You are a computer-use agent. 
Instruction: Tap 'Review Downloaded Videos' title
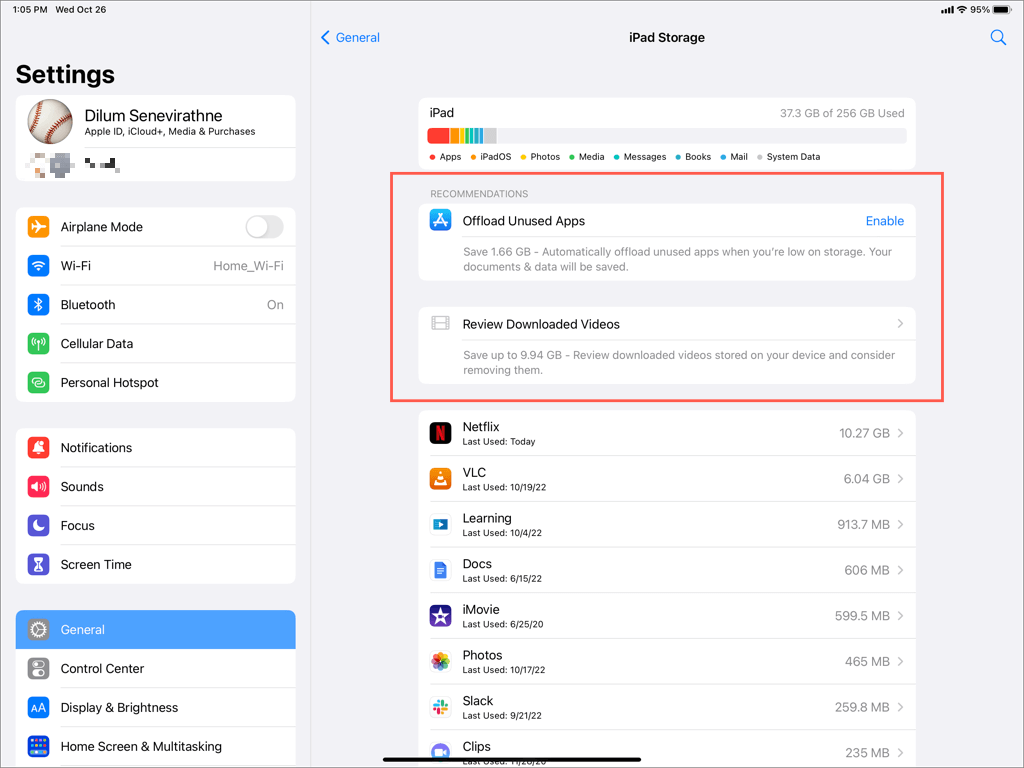541,324
